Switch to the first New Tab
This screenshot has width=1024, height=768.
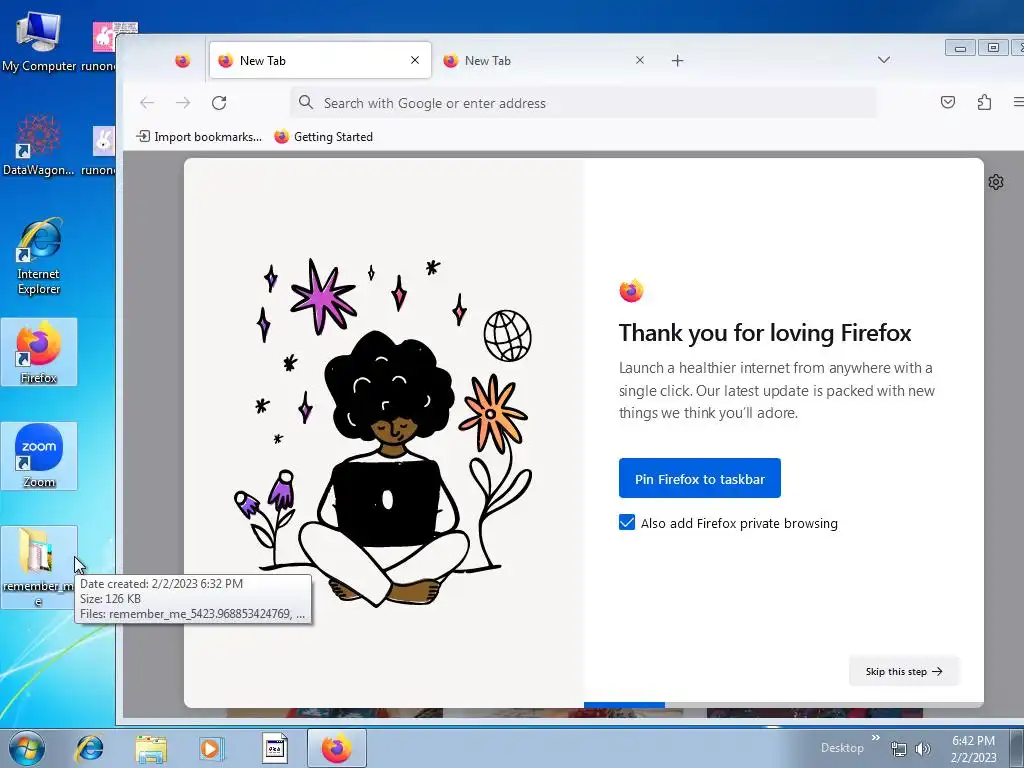(320, 60)
